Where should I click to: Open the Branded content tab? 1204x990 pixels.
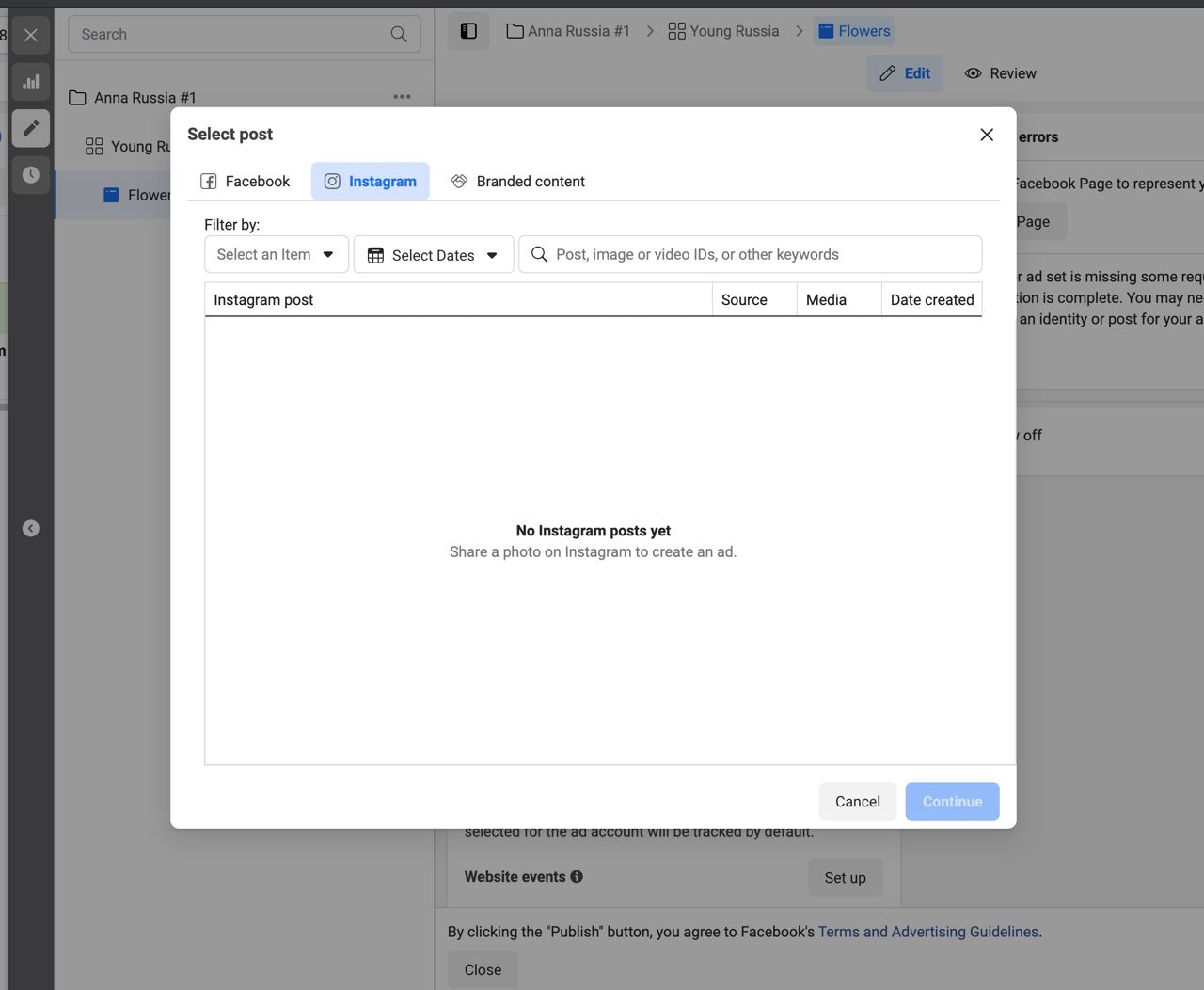pyautogui.click(x=517, y=182)
